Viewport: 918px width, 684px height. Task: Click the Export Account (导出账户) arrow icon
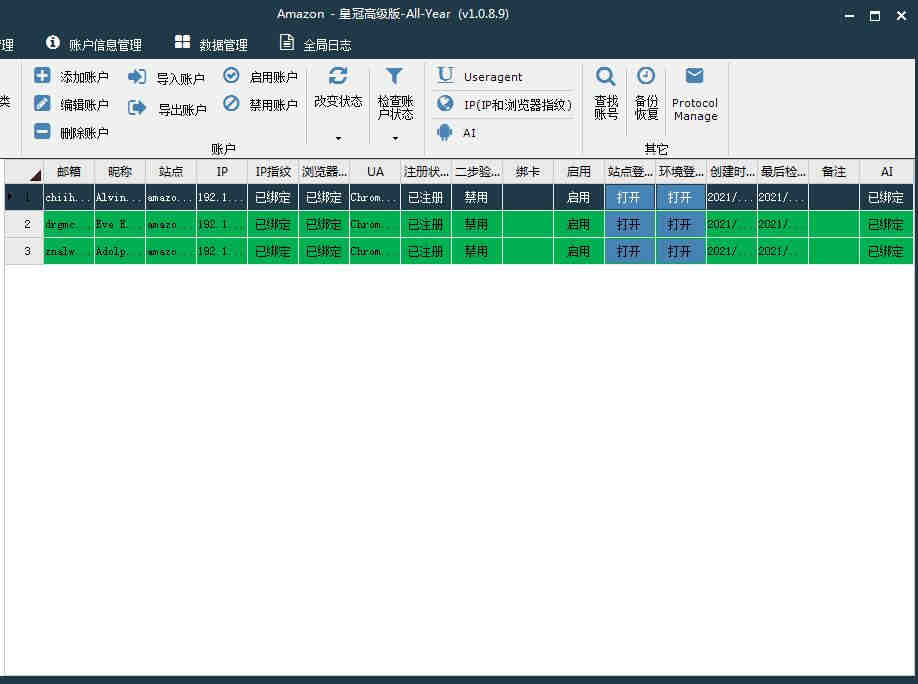[x=137, y=107]
